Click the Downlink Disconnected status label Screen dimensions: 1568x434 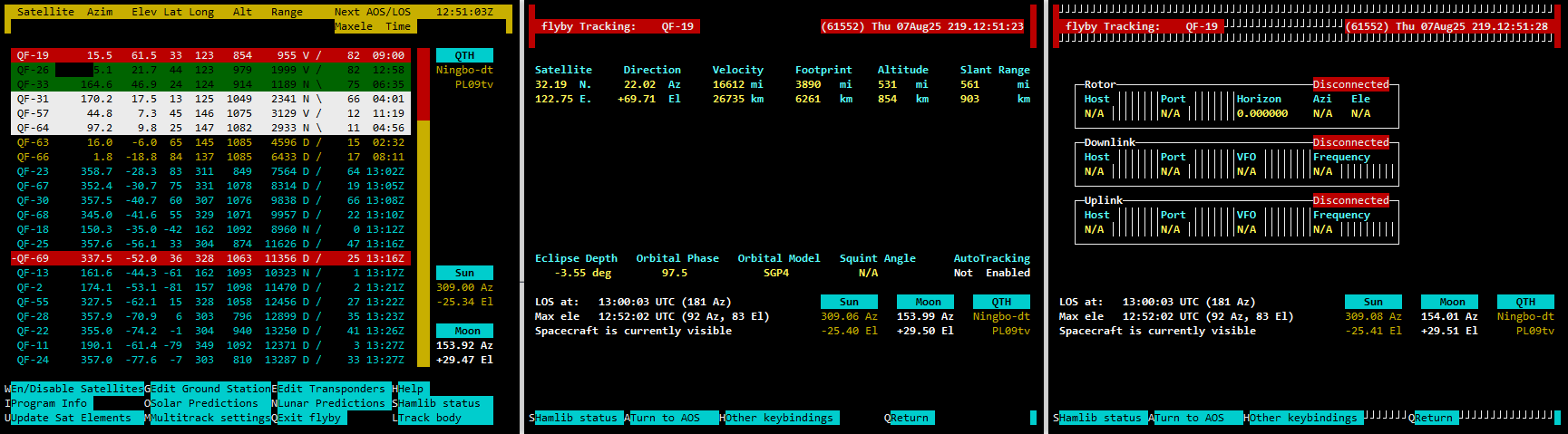(x=1350, y=142)
